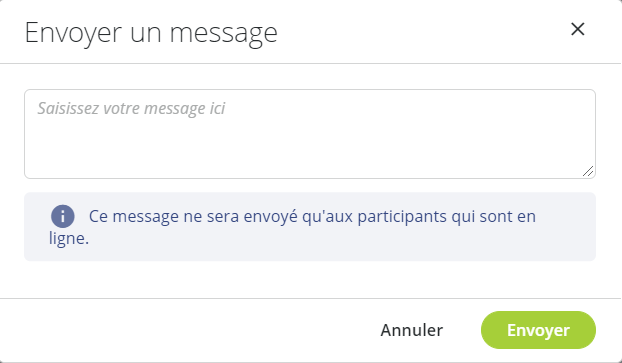Click the 'Envoyer un message' title
This screenshot has height=363, width=622.
[x=151, y=33]
